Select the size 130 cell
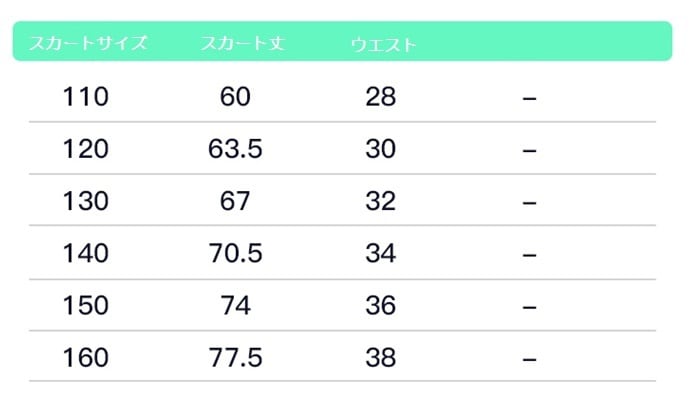 [x=85, y=202]
